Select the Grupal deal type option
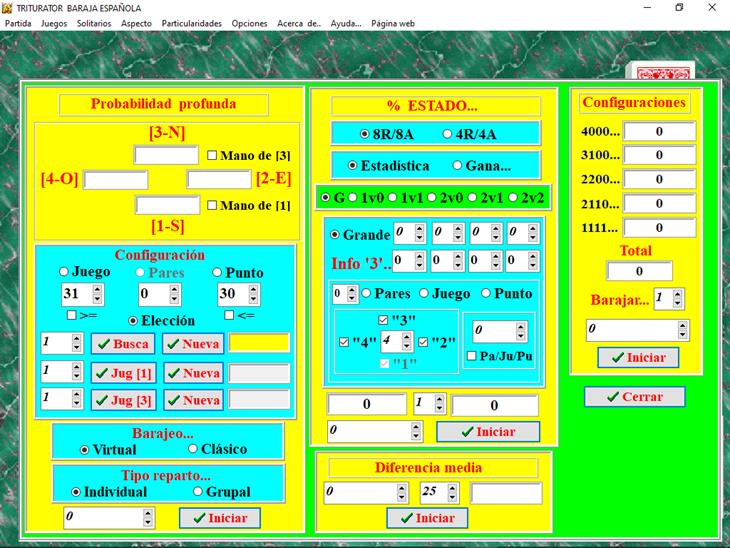The height and width of the screenshot is (548, 730). coord(198,492)
